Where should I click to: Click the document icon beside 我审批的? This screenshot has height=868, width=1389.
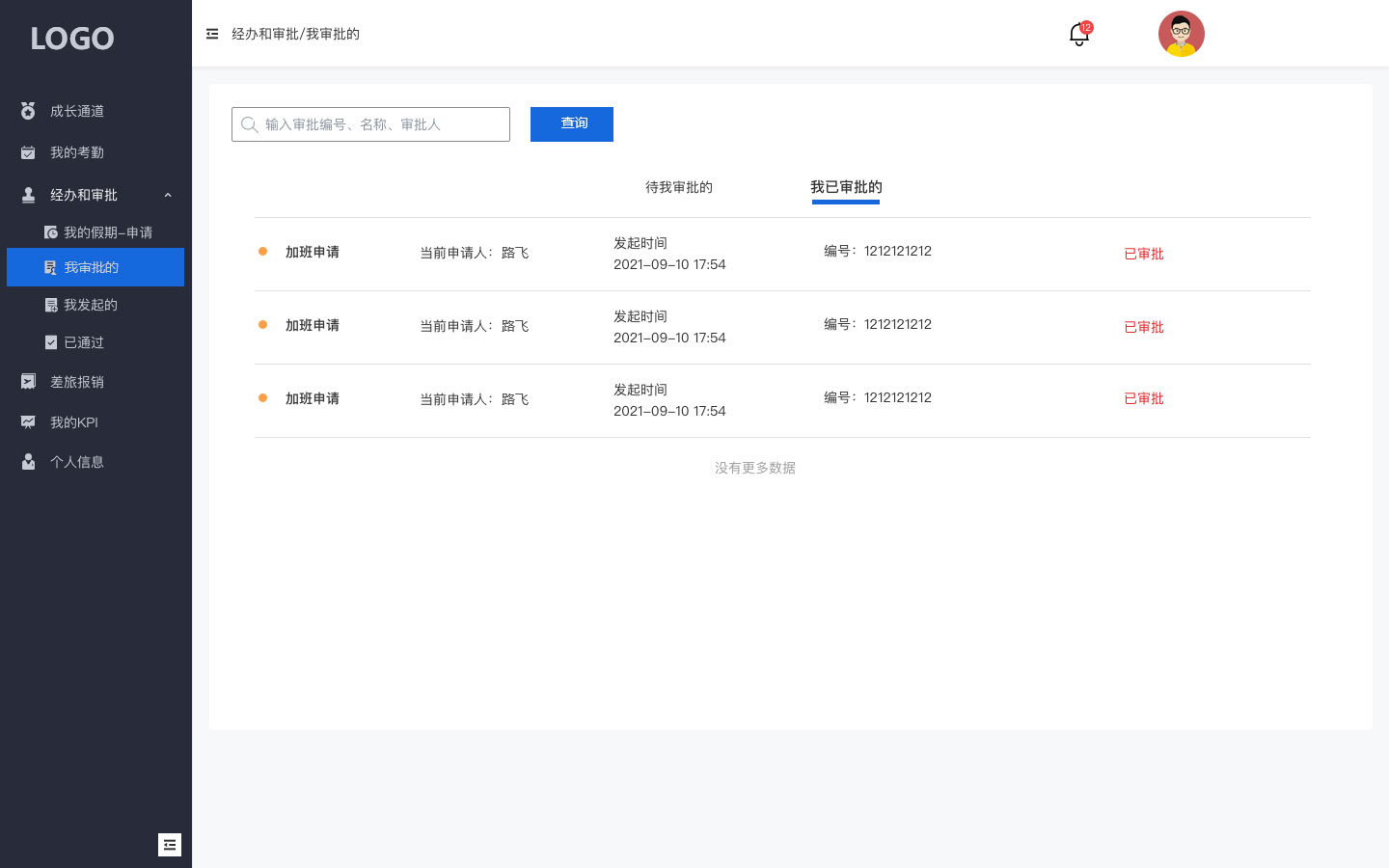(x=51, y=267)
